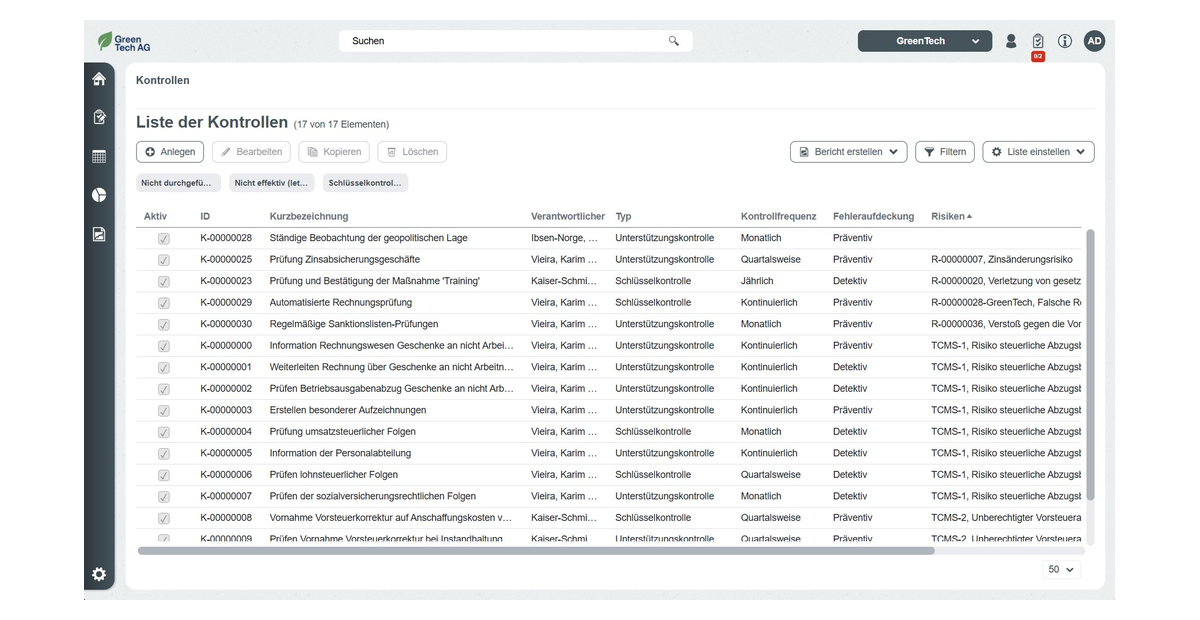Click the Filtern button
This screenshot has height=620, width=1200.
click(944, 152)
